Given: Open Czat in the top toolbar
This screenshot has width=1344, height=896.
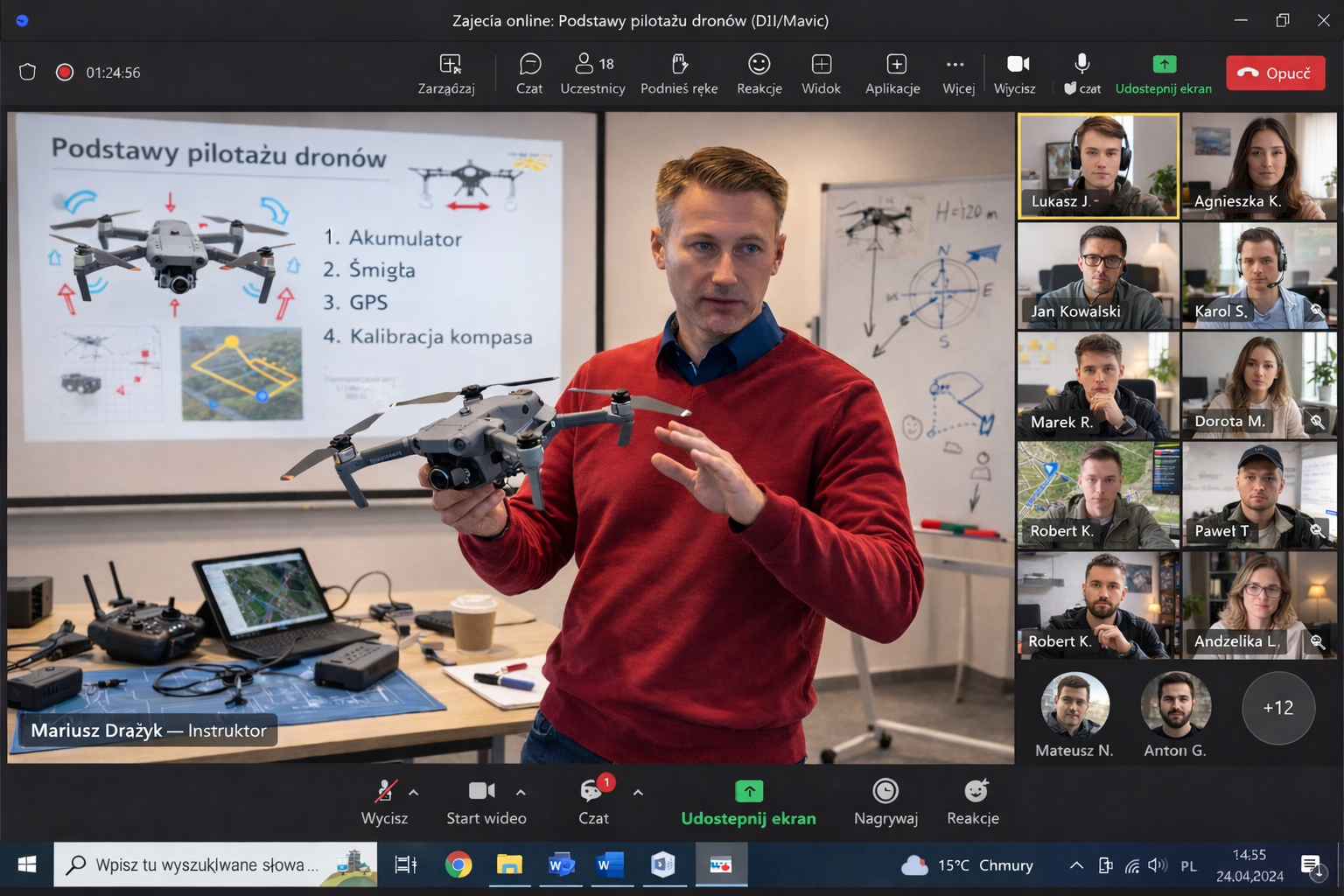Looking at the screenshot, I should (x=529, y=73).
